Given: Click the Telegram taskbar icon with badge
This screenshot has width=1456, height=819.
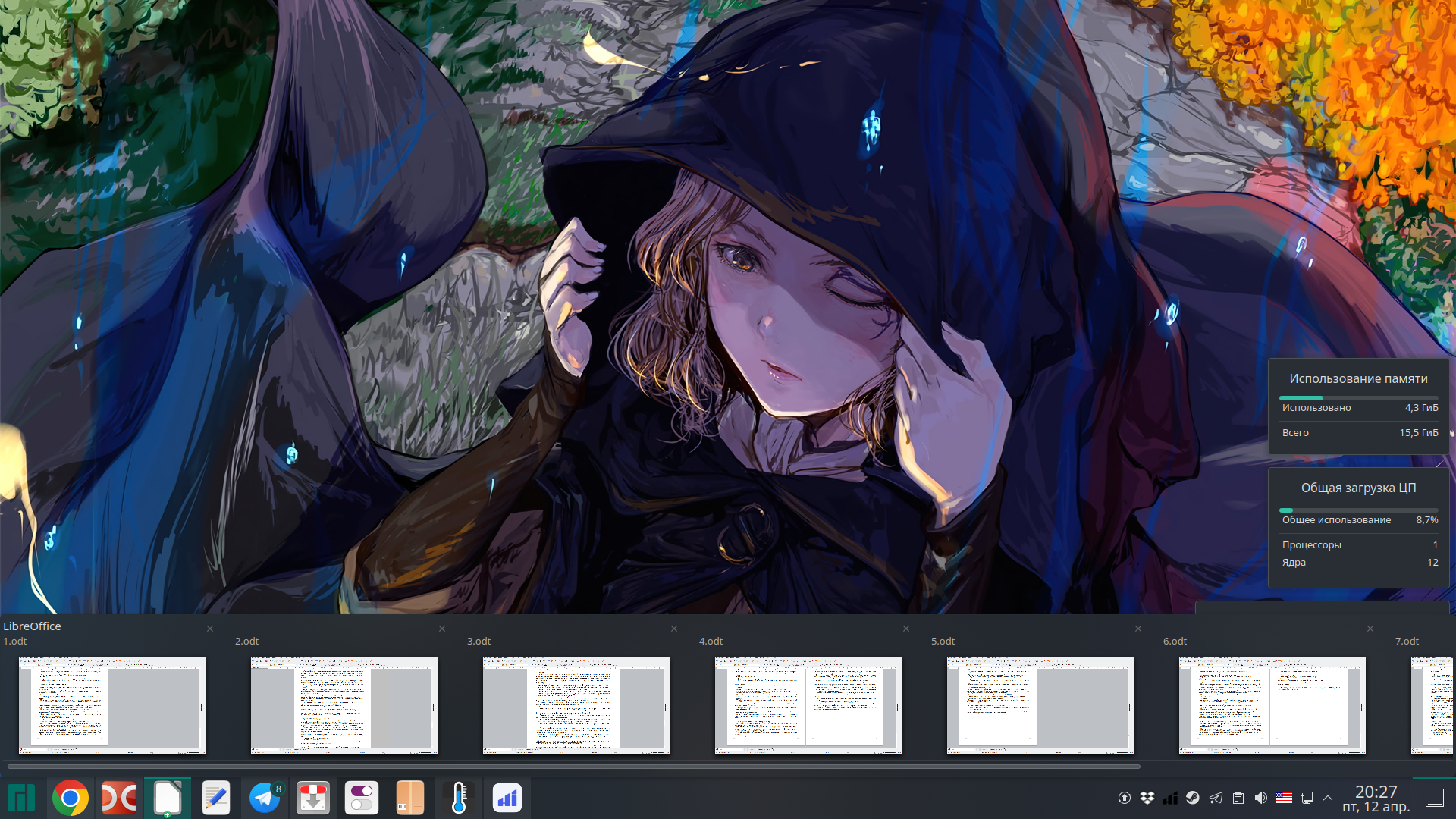Looking at the screenshot, I should pos(265,798).
